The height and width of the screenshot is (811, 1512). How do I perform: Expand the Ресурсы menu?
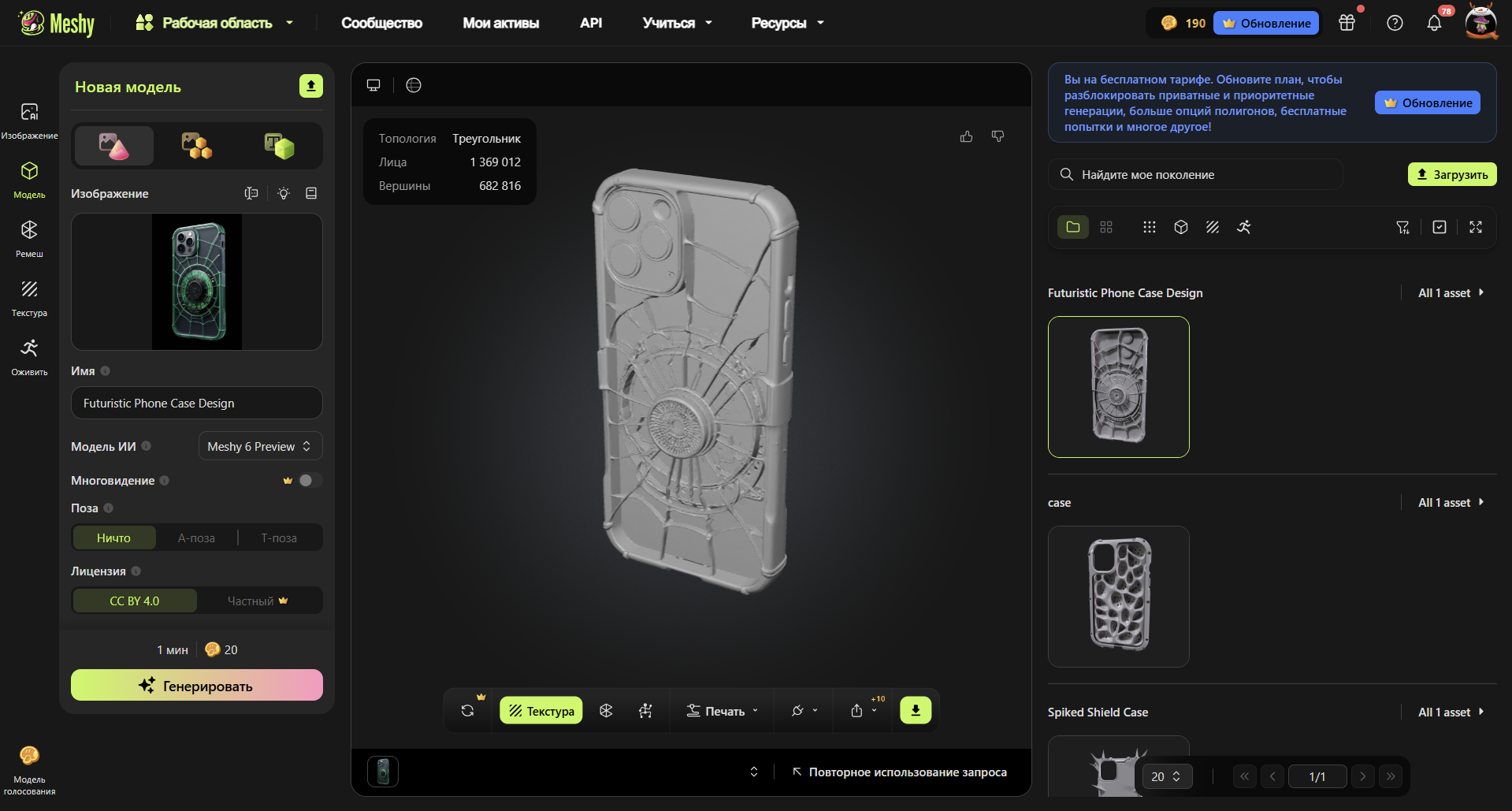pyautogui.click(x=788, y=23)
